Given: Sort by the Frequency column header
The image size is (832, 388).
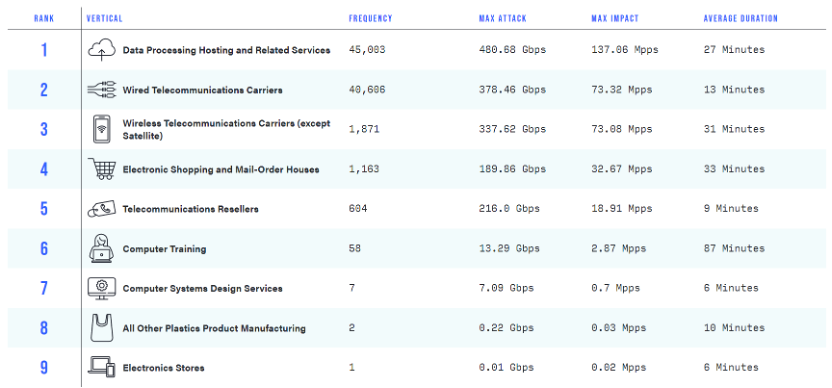Looking at the screenshot, I should tap(370, 18).
